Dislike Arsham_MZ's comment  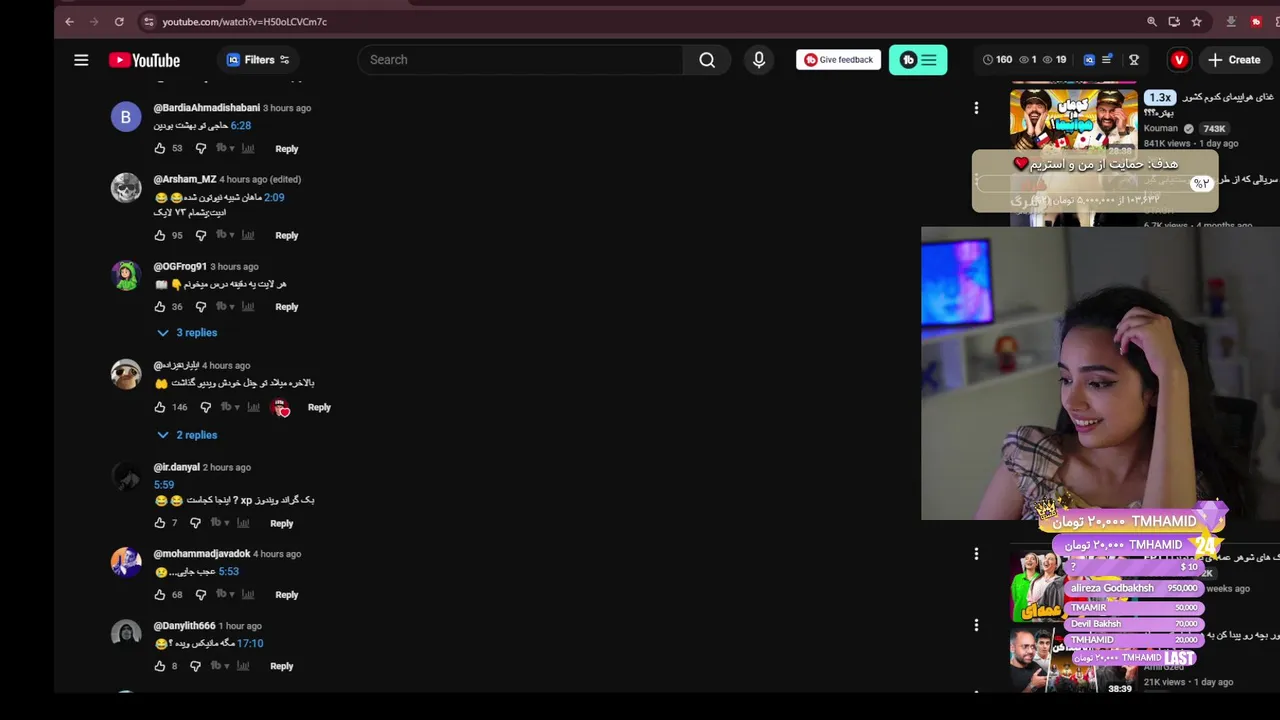pos(201,235)
